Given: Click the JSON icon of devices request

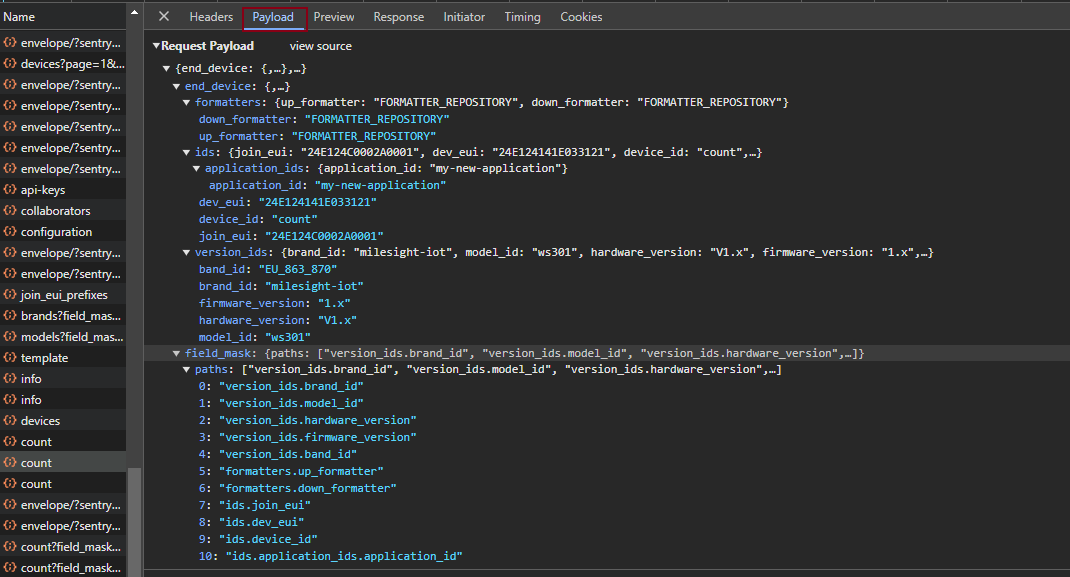Looking at the screenshot, I should pyautogui.click(x=10, y=420).
